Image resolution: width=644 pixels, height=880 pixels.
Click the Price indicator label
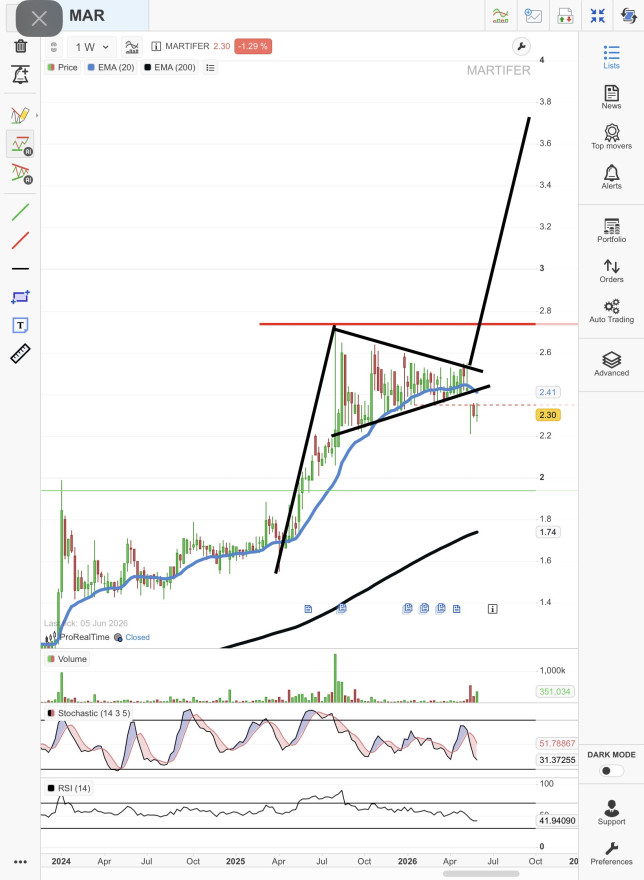63,67
